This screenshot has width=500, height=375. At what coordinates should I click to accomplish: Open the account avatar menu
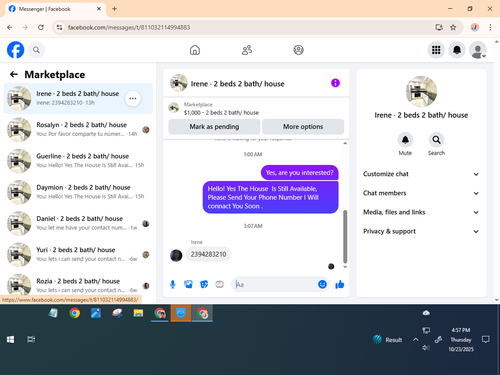click(x=477, y=50)
